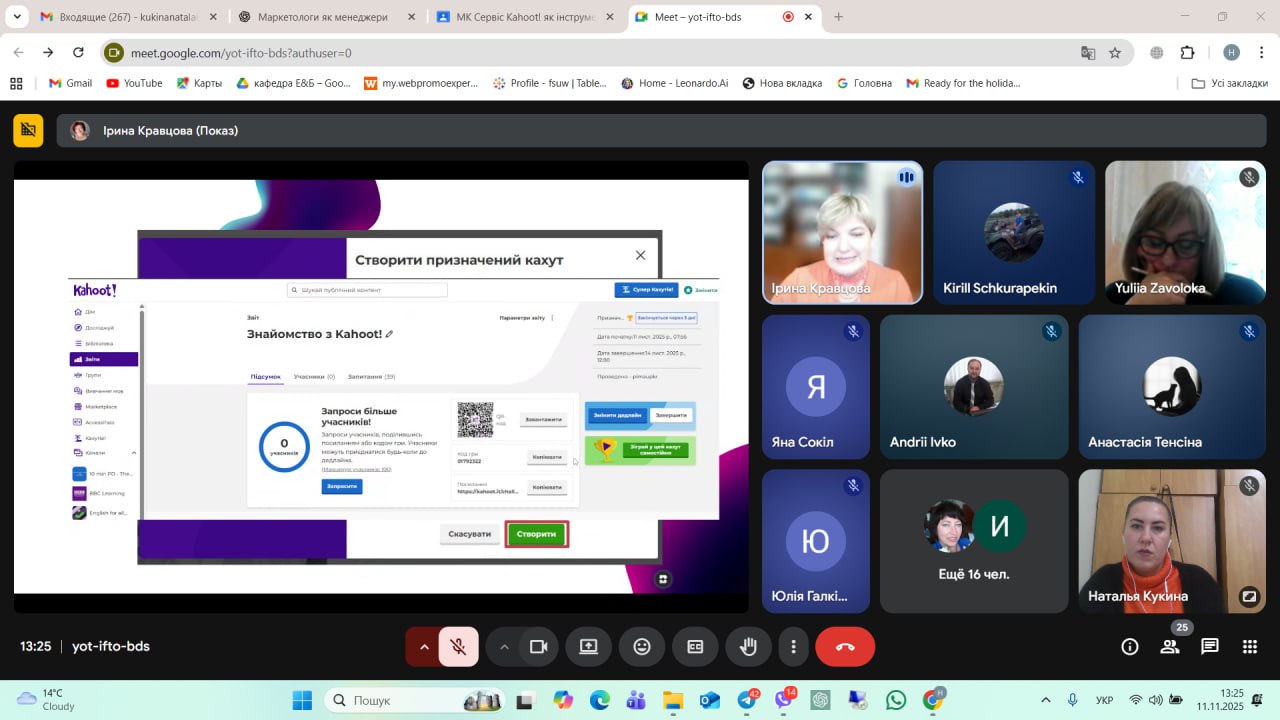Turn on closed captions

click(x=695, y=647)
